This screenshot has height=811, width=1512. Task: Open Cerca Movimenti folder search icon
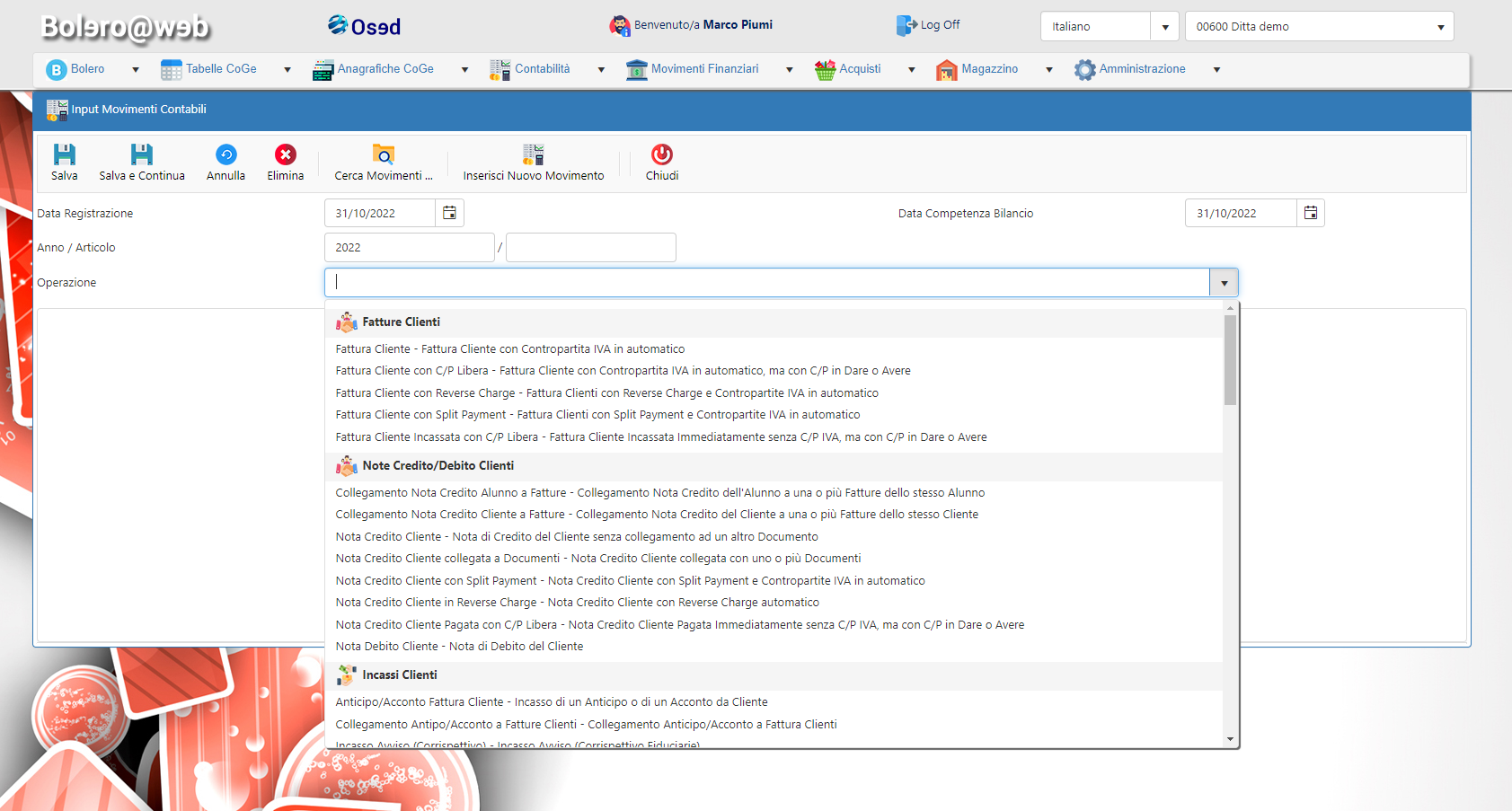[x=384, y=154]
